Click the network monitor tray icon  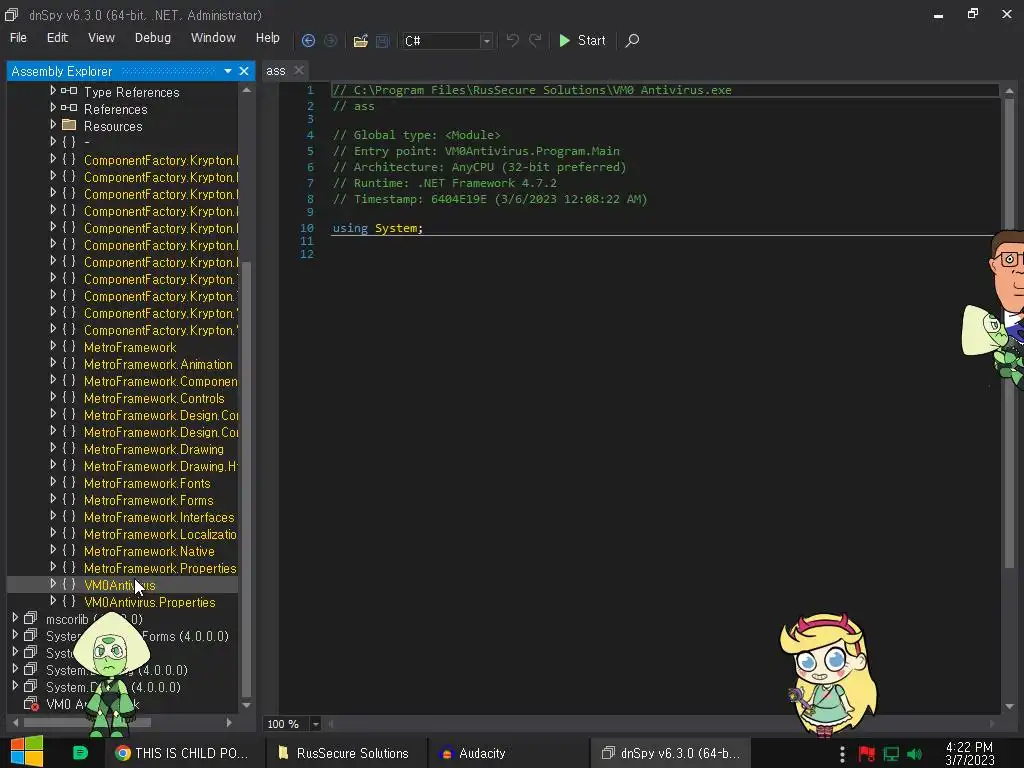(891, 754)
